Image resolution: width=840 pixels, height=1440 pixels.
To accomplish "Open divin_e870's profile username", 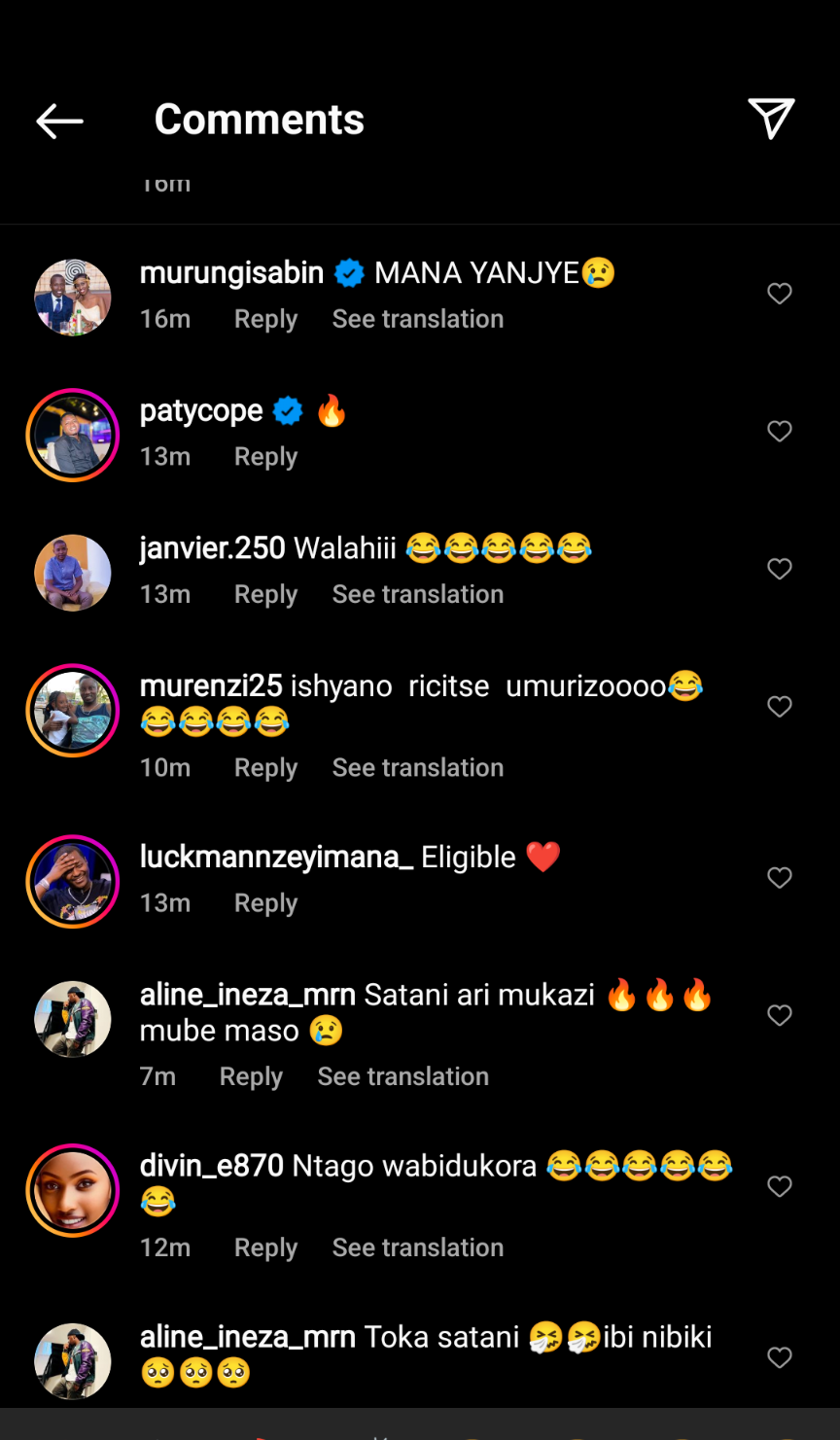I will [x=212, y=1165].
